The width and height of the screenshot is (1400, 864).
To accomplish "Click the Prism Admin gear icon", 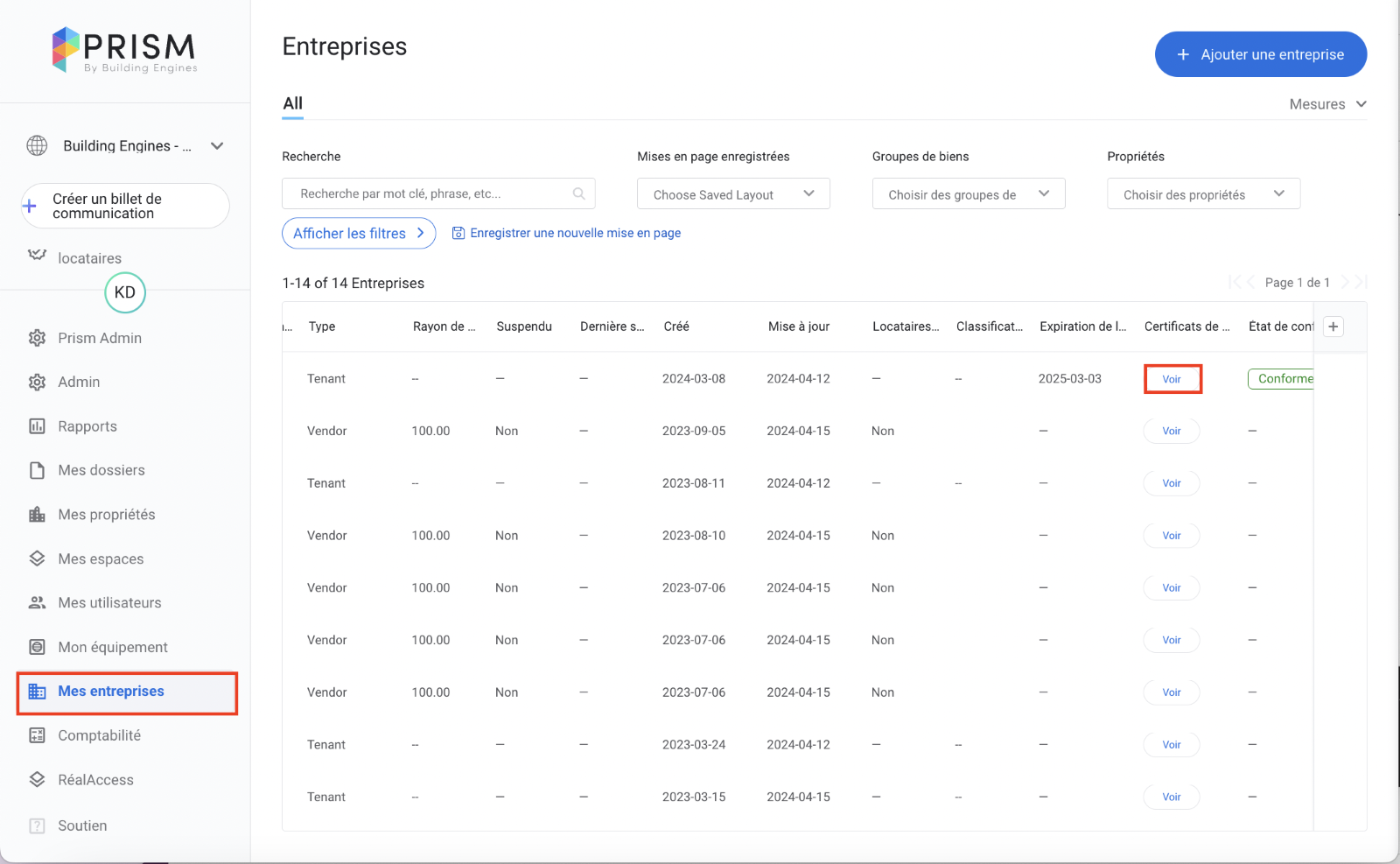I will [37, 338].
